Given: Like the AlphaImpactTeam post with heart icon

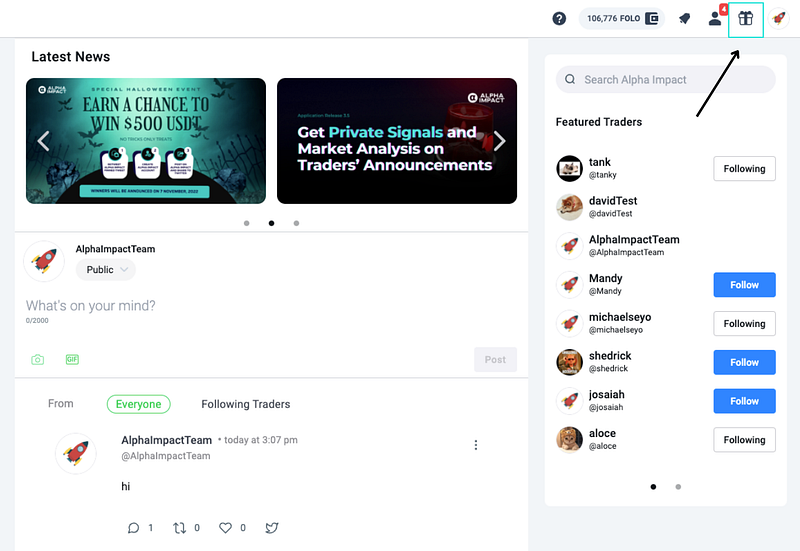Looking at the screenshot, I should pos(225,528).
